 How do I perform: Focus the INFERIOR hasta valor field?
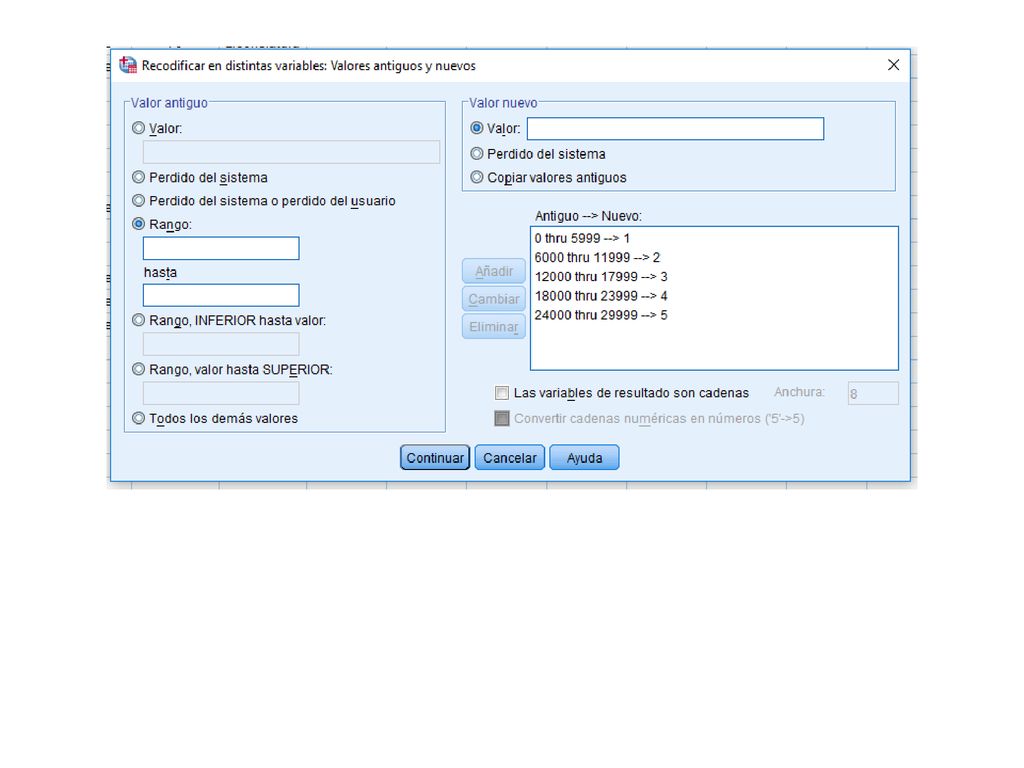[x=221, y=344]
